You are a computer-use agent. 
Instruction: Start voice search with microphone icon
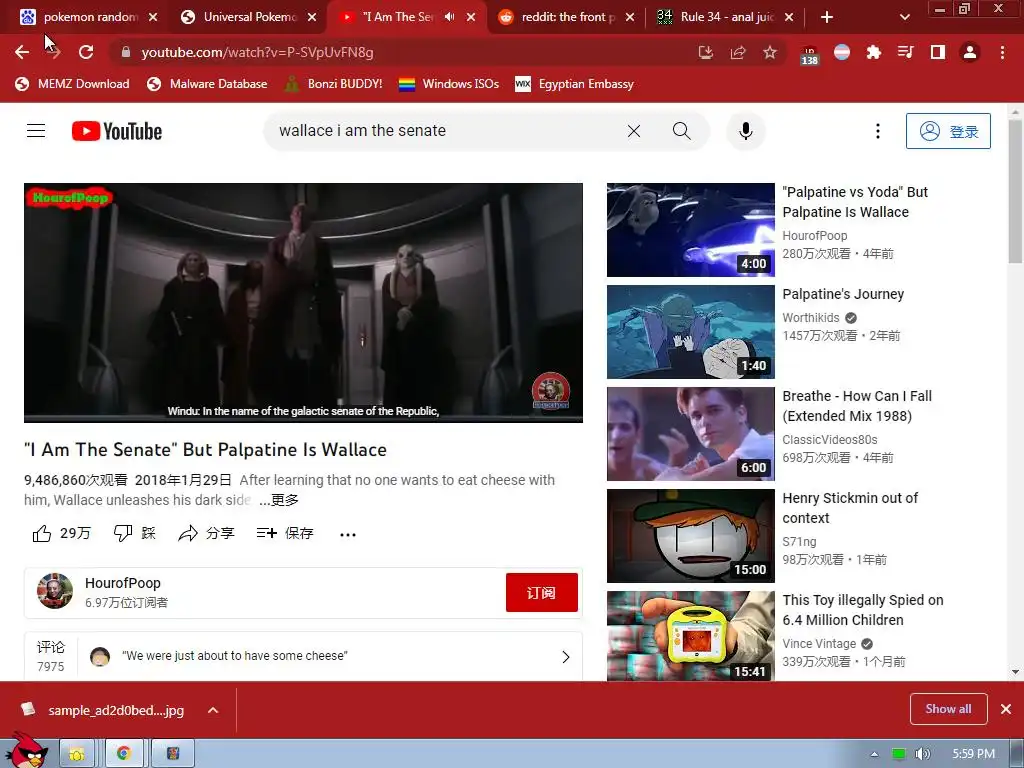746,131
